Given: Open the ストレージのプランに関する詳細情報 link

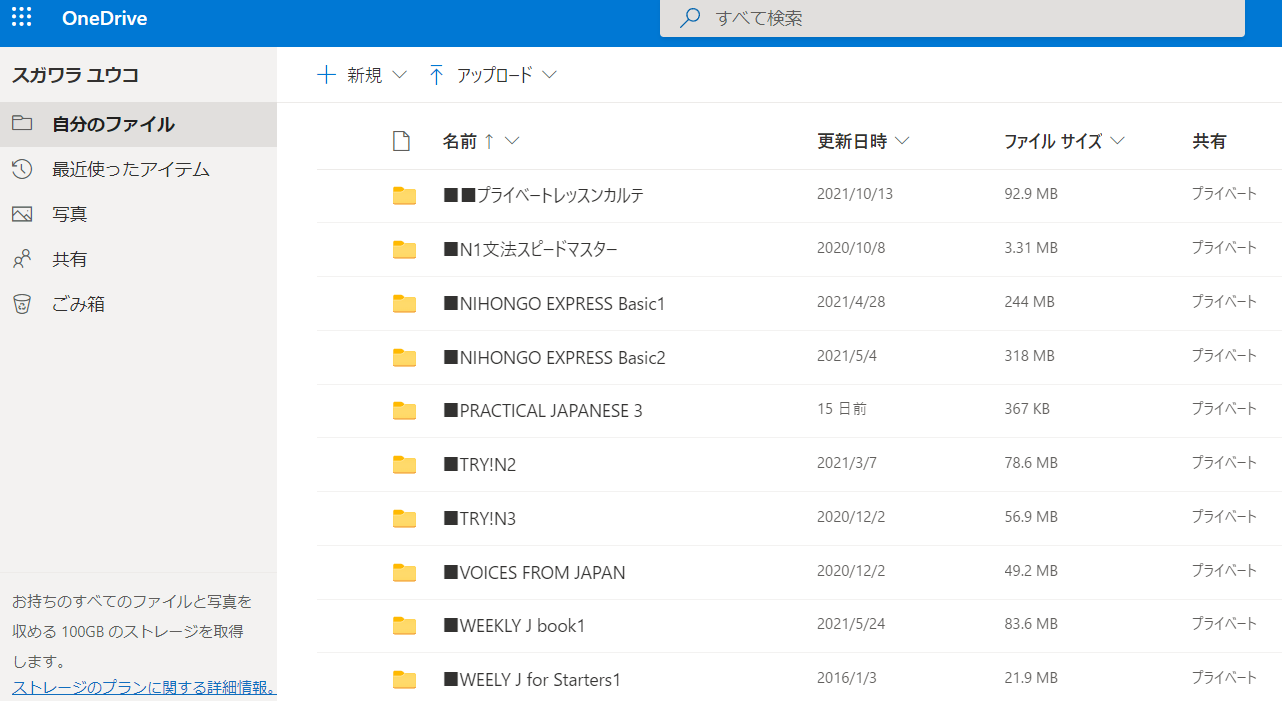Looking at the screenshot, I should [x=144, y=688].
